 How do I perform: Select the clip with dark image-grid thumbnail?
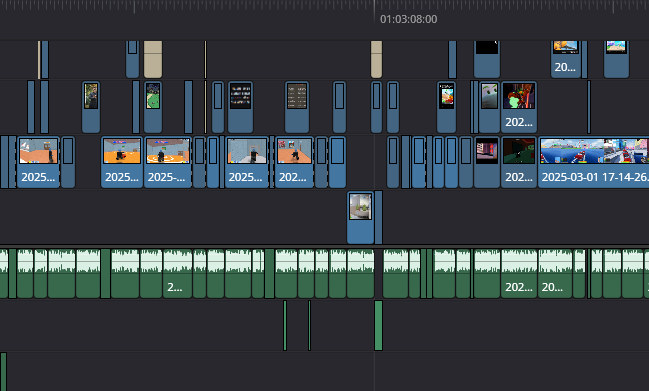240,107
